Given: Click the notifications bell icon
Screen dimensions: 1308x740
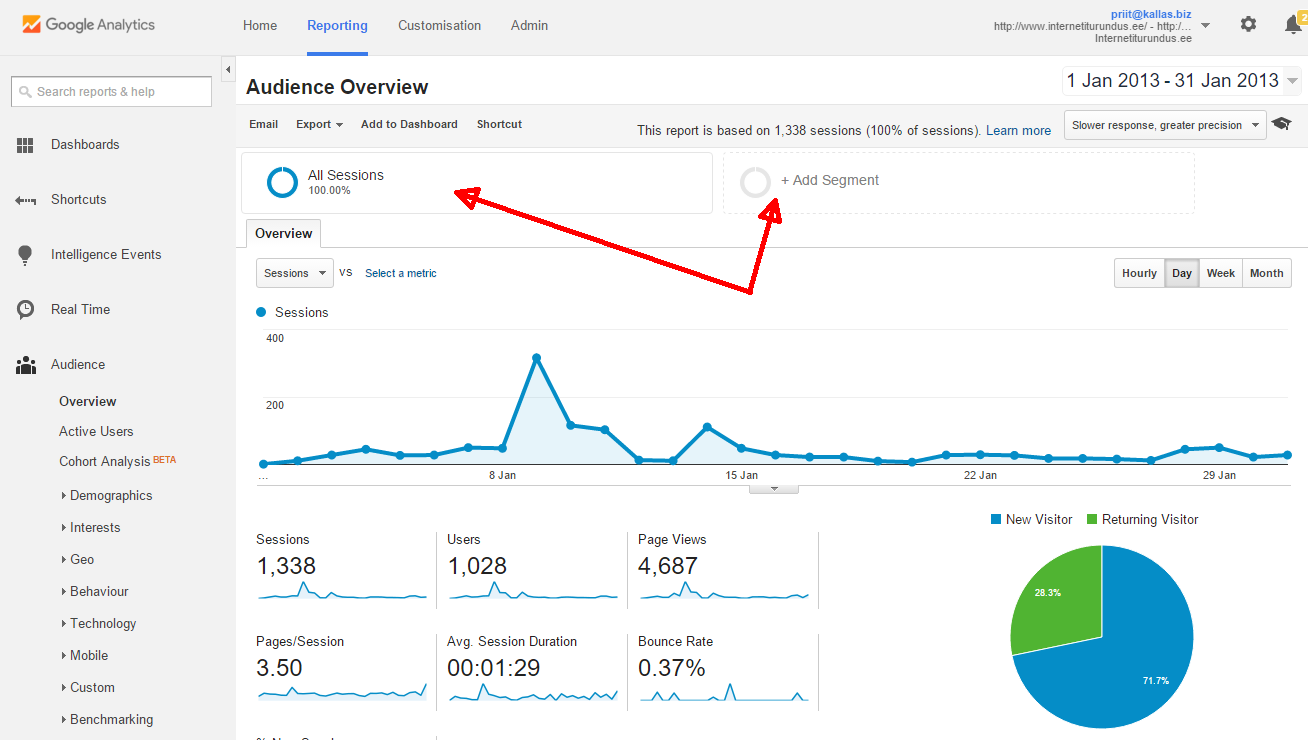Looking at the screenshot, I should [1292, 25].
